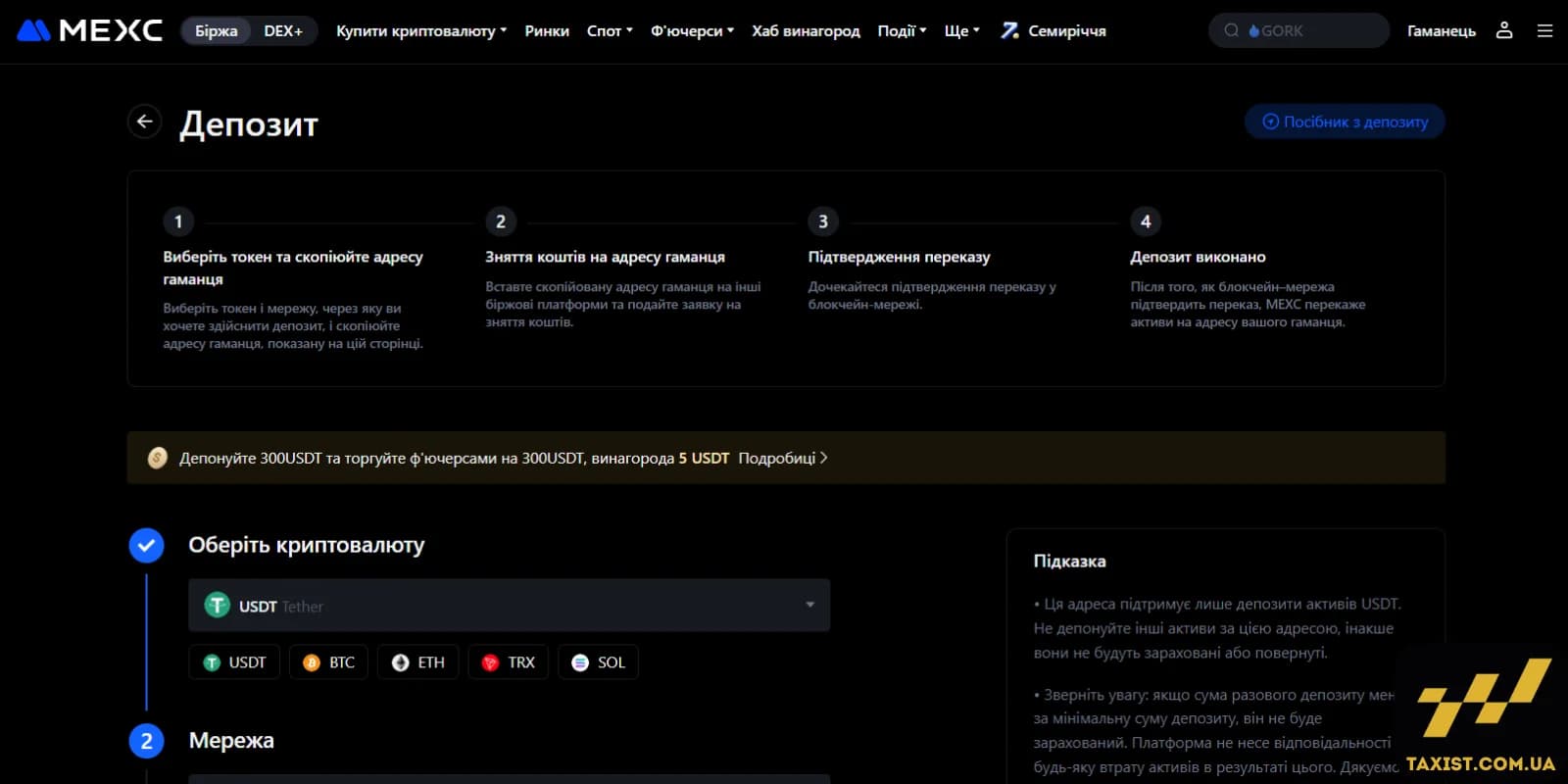Image resolution: width=1568 pixels, height=784 pixels.
Task: Click Зняття коштів на адресу гаманця title
Action: [x=605, y=257]
